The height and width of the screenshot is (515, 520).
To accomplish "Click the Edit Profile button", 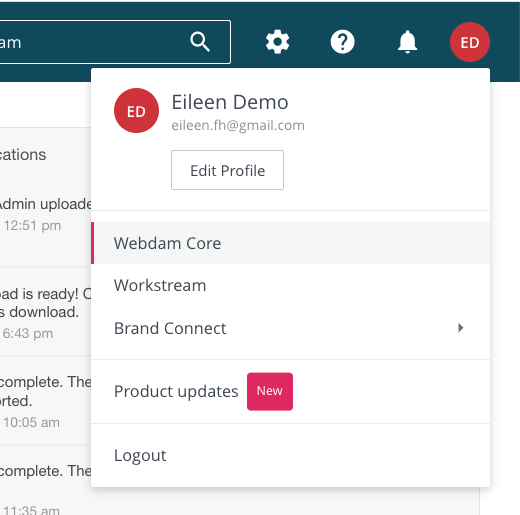I will point(227,170).
